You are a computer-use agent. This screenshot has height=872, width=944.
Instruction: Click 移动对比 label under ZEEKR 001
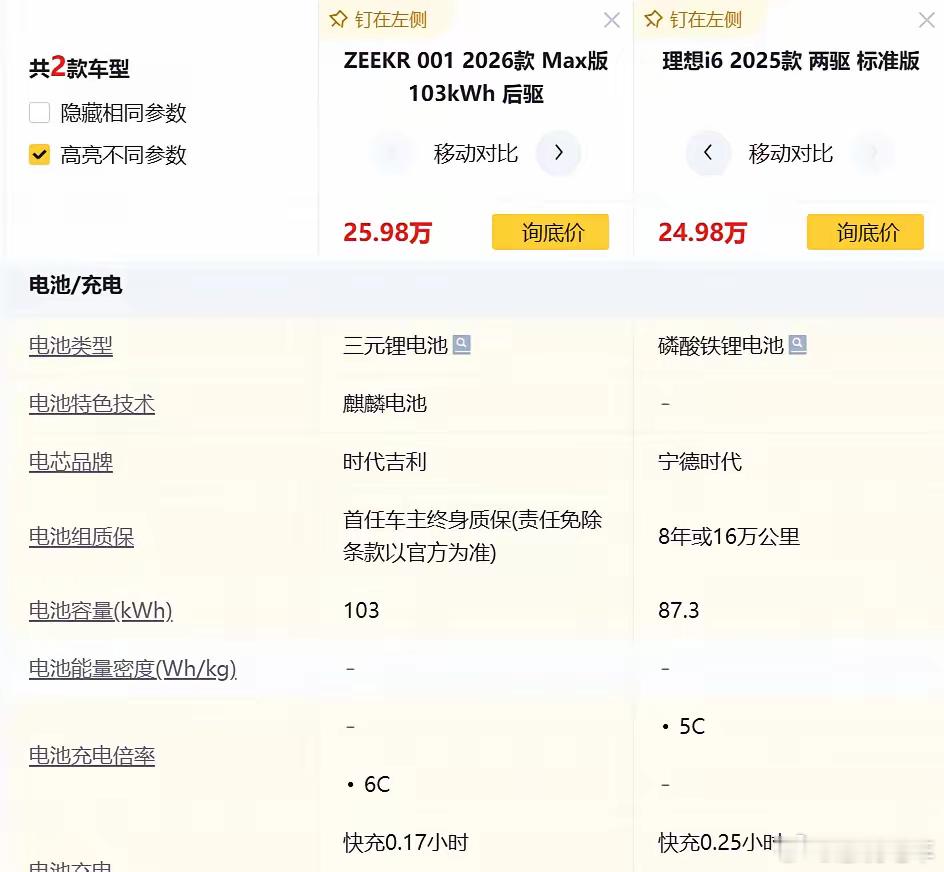coord(476,154)
